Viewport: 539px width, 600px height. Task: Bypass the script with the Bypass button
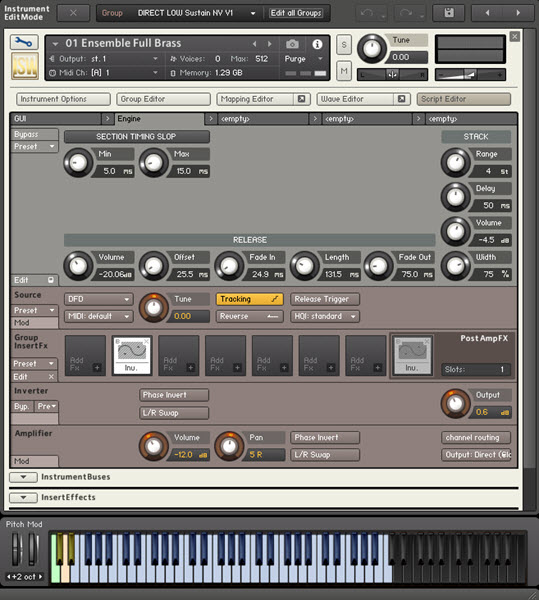tap(34, 134)
